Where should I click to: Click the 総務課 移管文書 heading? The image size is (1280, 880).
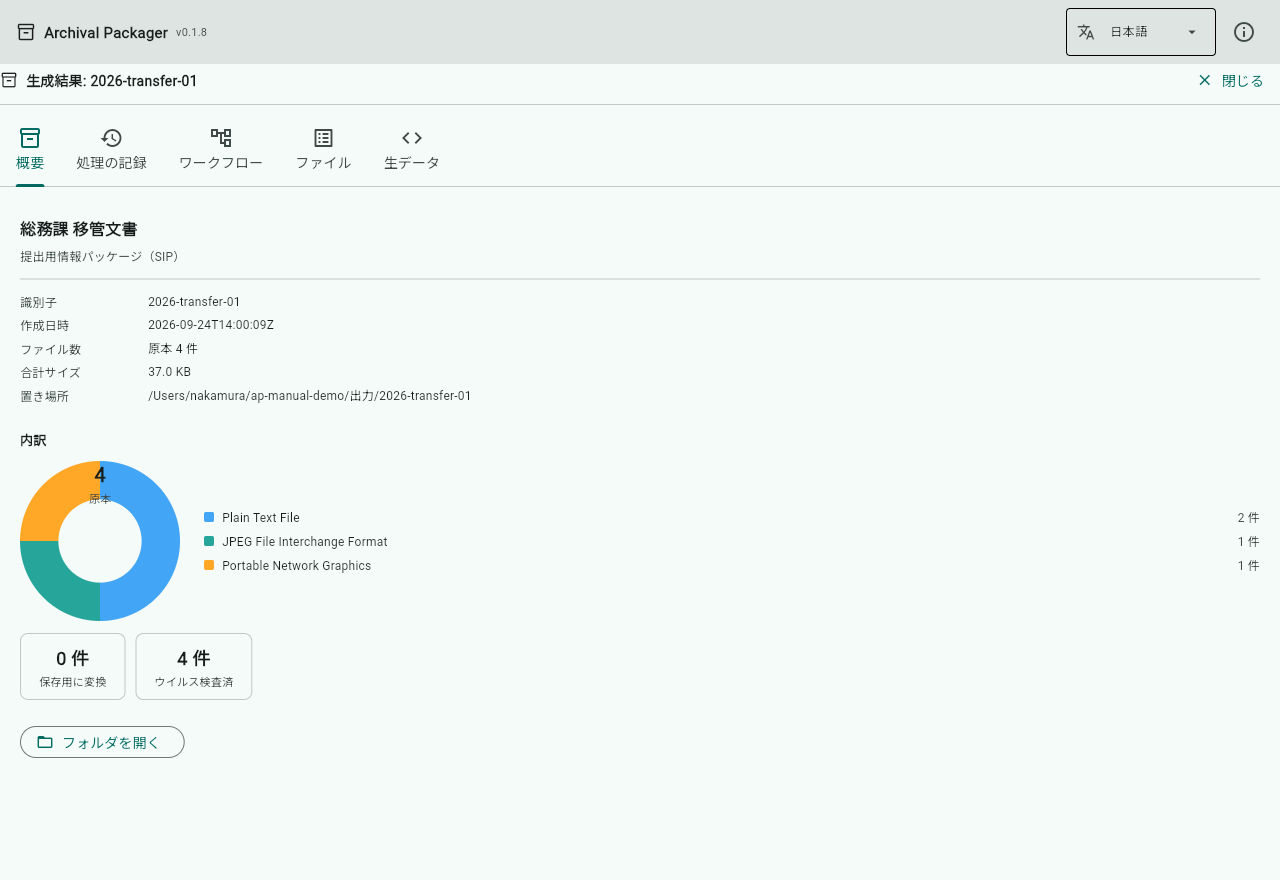tap(79, 229)
